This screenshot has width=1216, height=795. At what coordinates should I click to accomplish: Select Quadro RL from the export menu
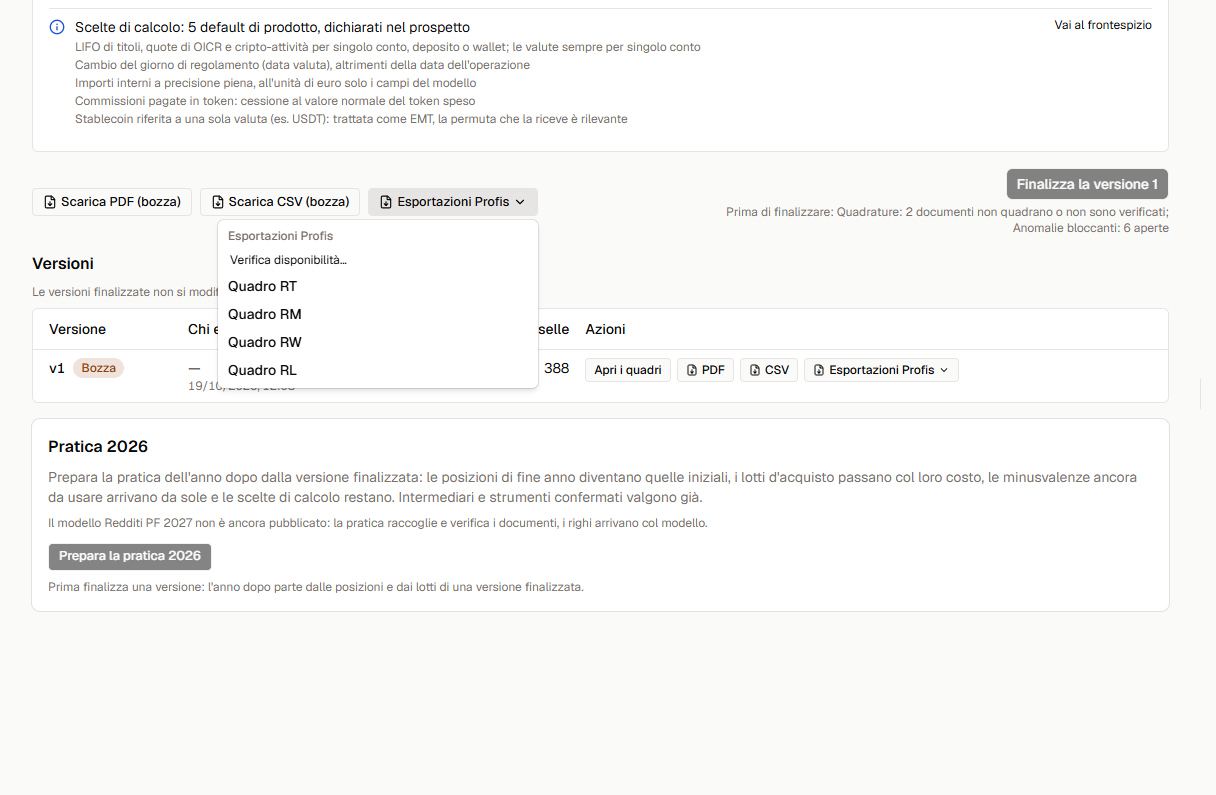click(x=378, y=370)
